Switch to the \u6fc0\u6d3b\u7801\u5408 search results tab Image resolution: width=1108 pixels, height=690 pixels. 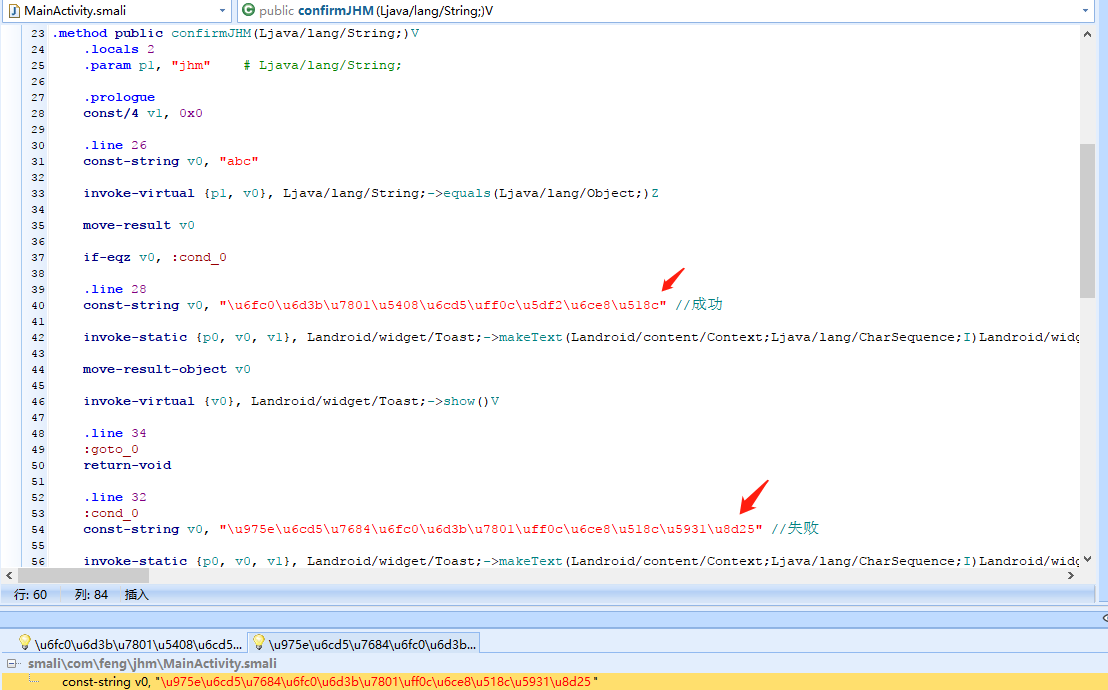coord(131,643)
